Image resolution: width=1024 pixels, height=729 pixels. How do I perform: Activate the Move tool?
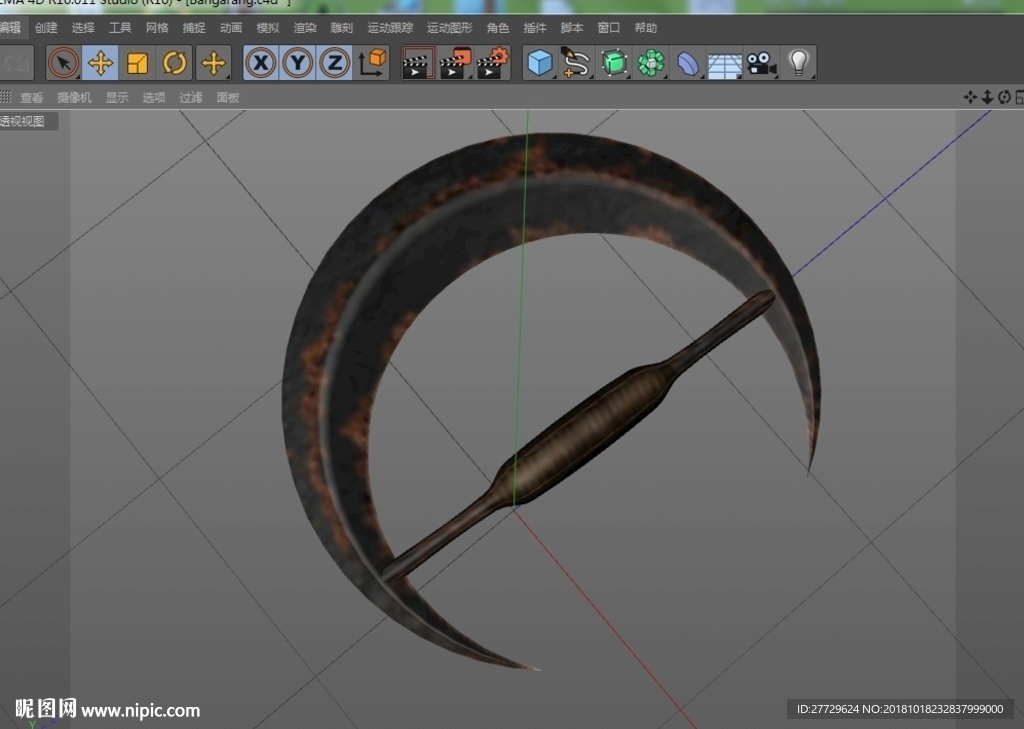[100, 63]
